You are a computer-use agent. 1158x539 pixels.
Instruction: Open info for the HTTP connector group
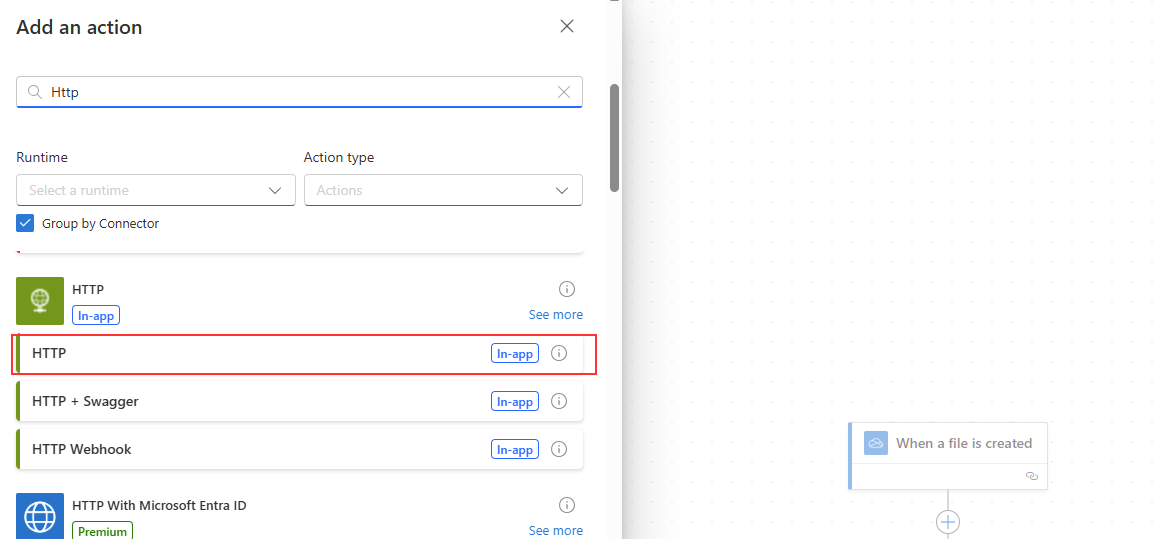click(x=567, y=289)
